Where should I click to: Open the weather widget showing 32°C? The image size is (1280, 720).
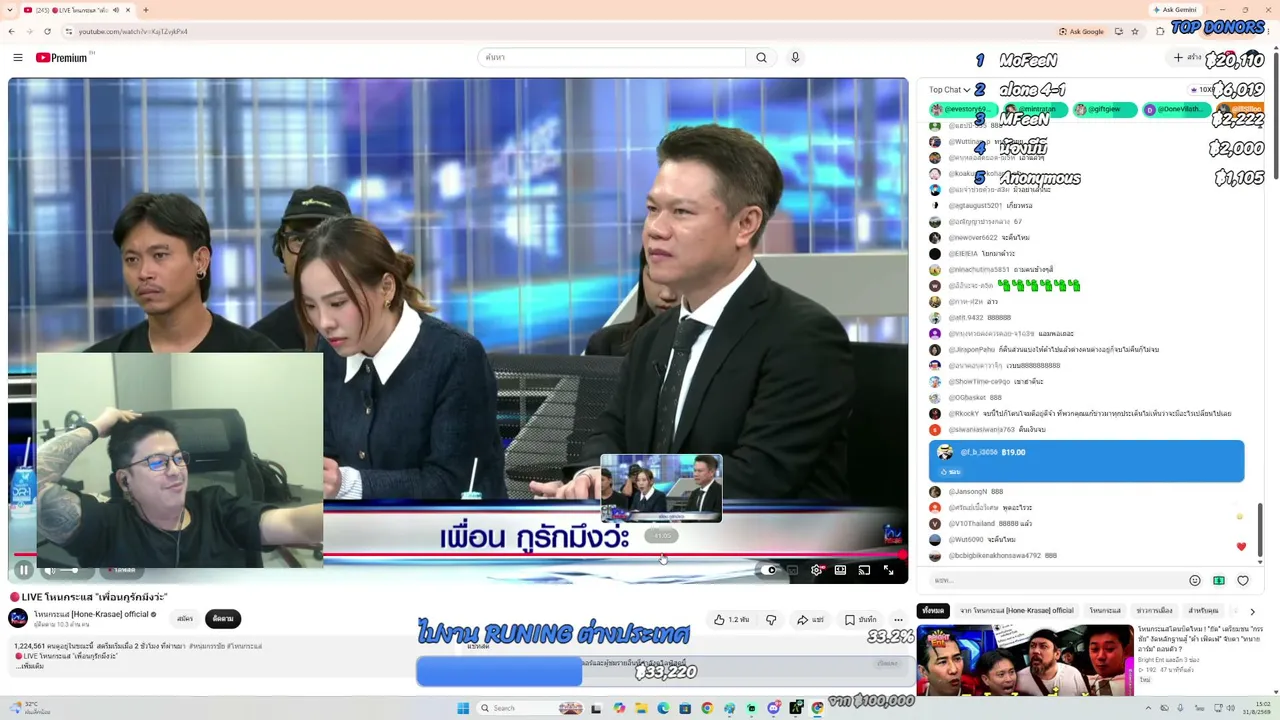point(30,708)
